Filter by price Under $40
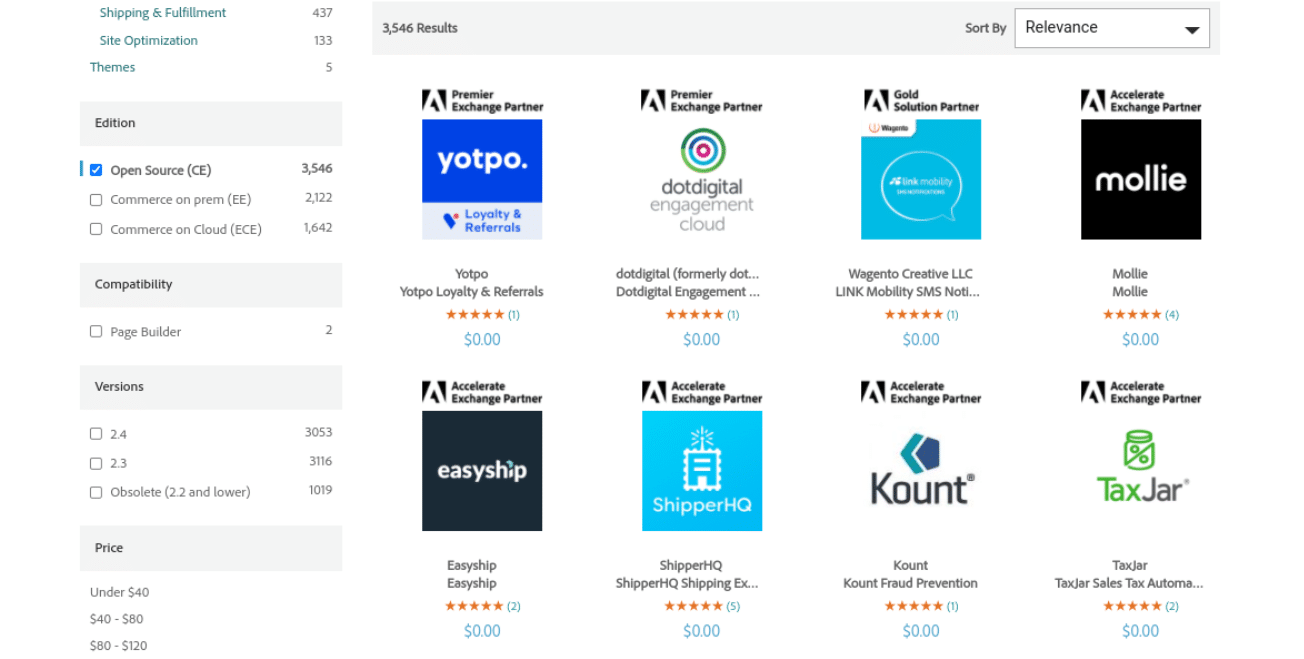 click(x=119, y=592)
